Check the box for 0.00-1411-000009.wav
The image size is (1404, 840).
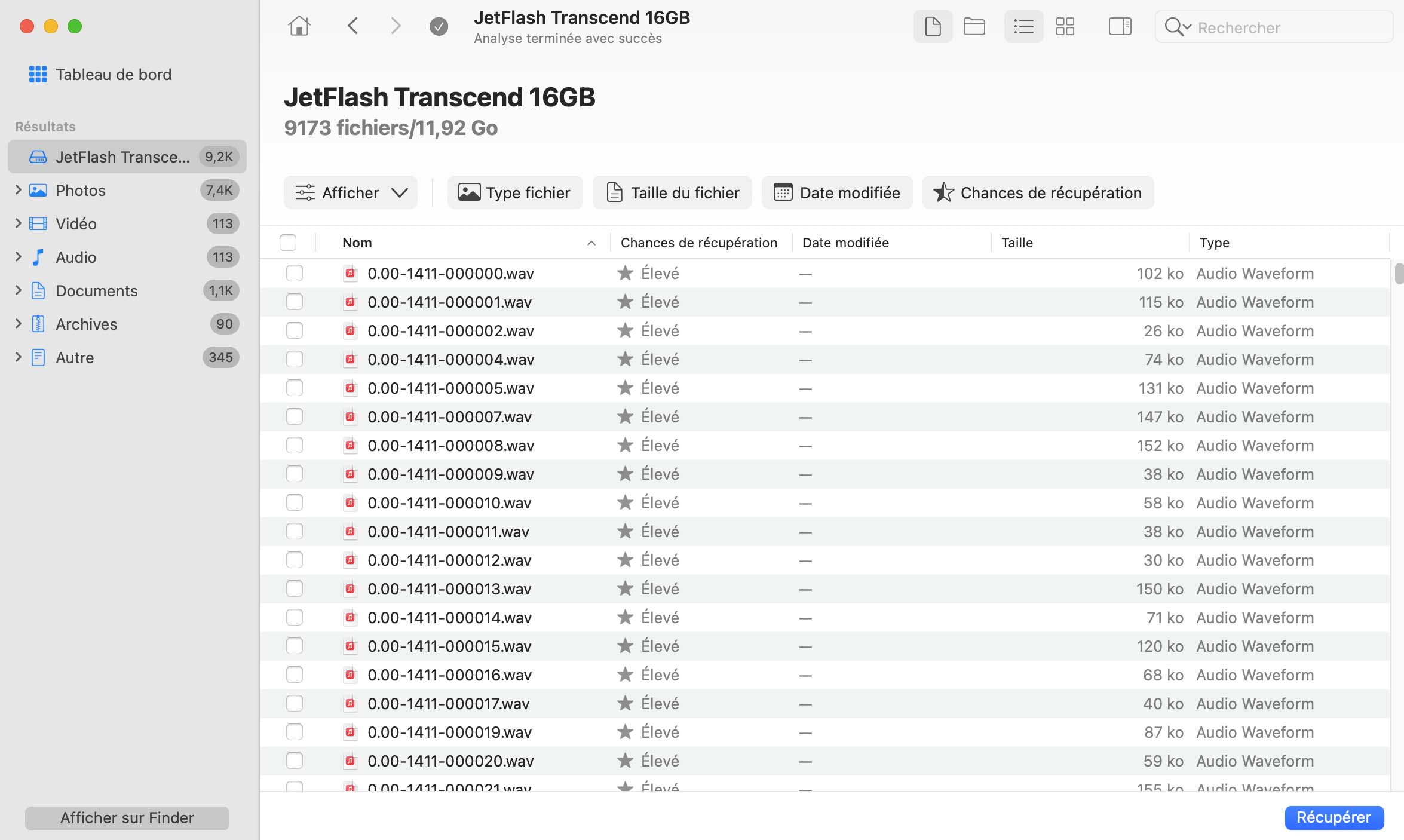[x=294, y=474]
